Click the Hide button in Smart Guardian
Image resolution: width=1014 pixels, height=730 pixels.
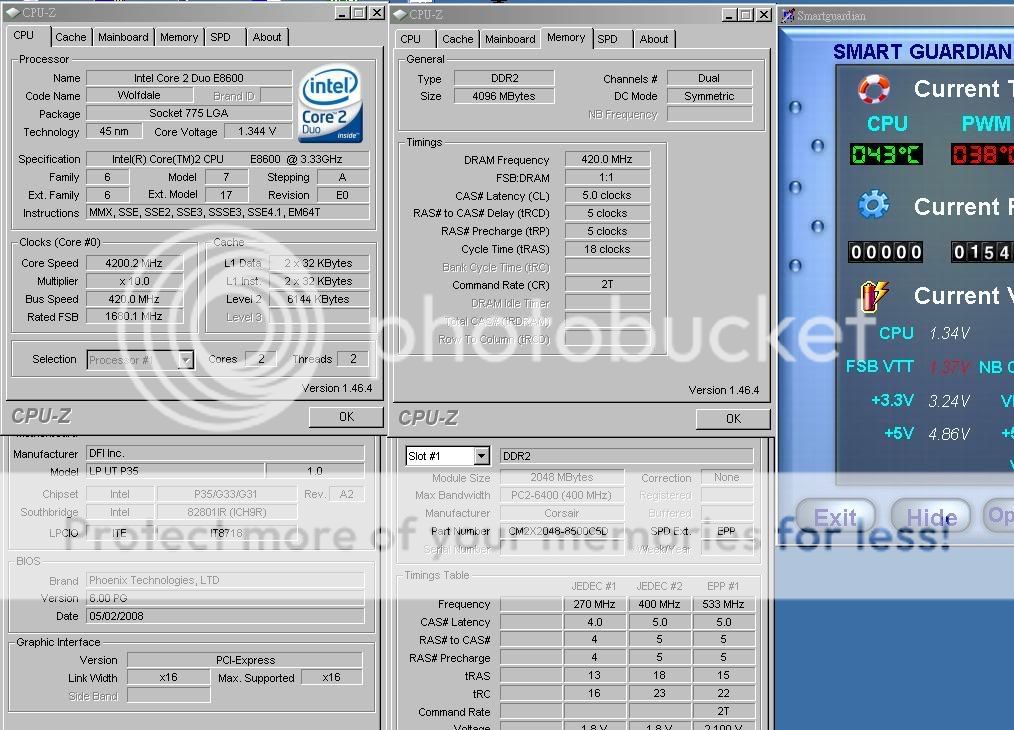click(931, 517)
